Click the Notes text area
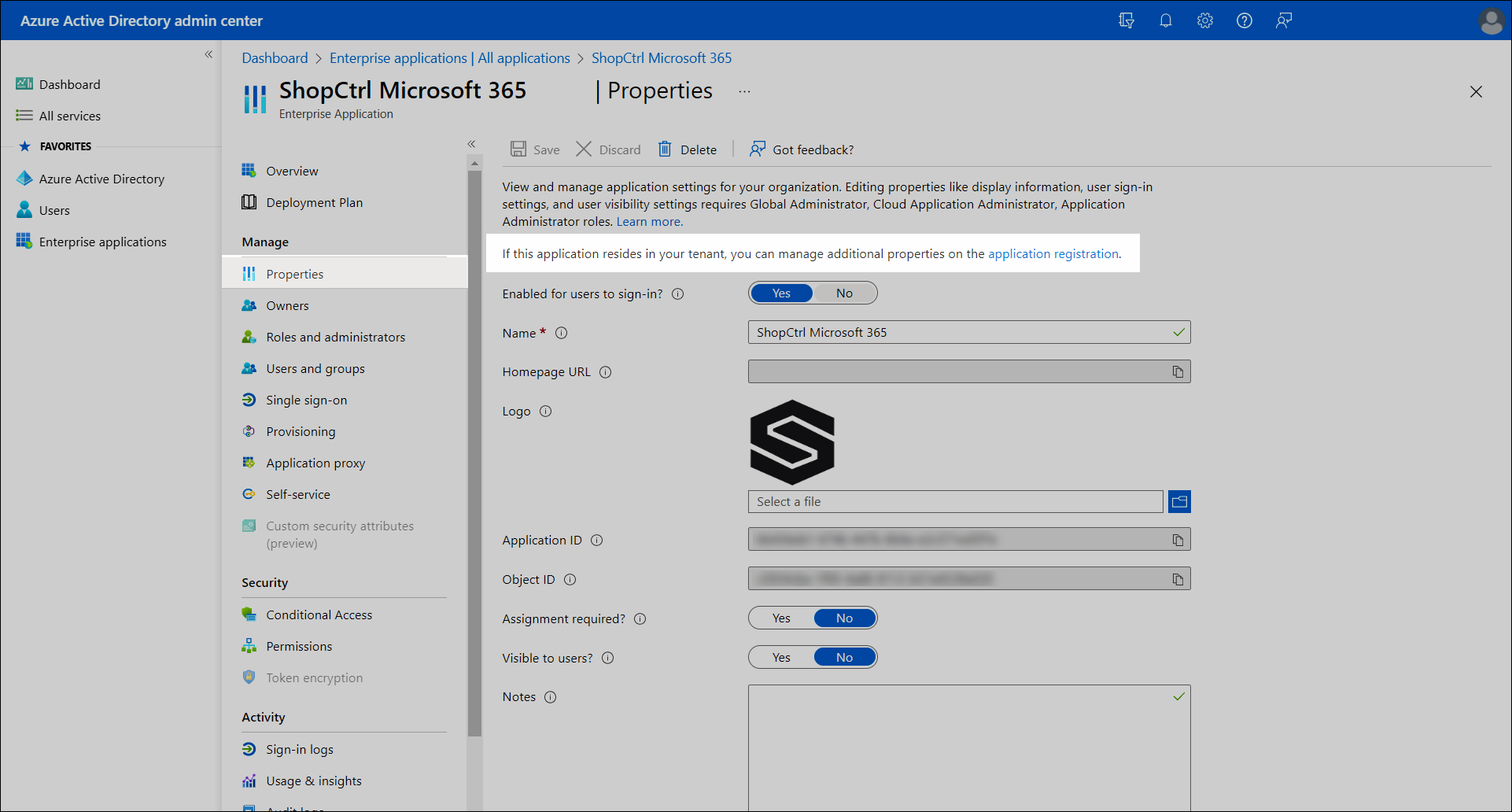 [x=969, y=747]
